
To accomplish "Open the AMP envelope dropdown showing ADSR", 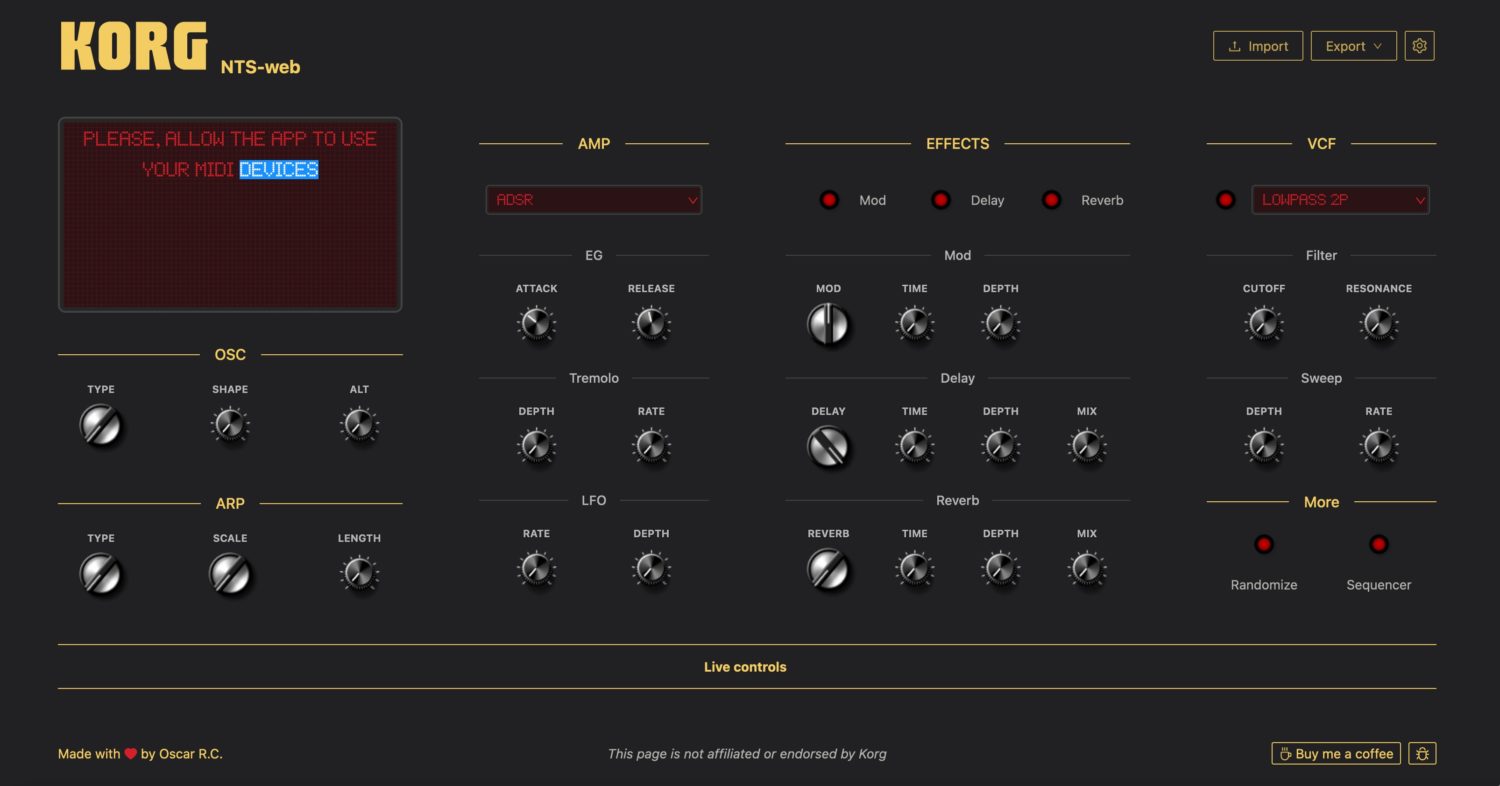I will [593, 199].
